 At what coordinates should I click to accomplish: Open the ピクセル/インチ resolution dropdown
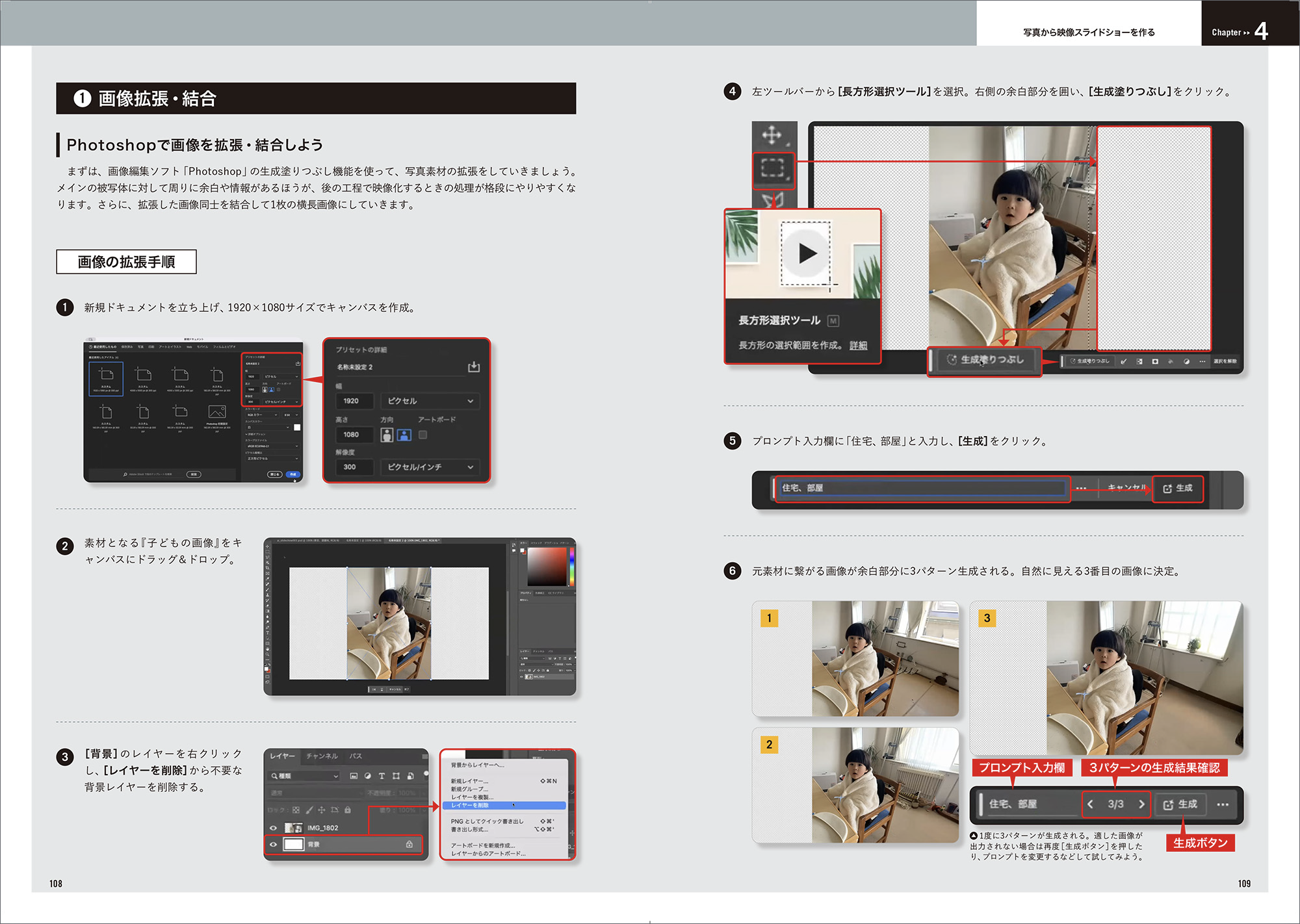(430, 467)
